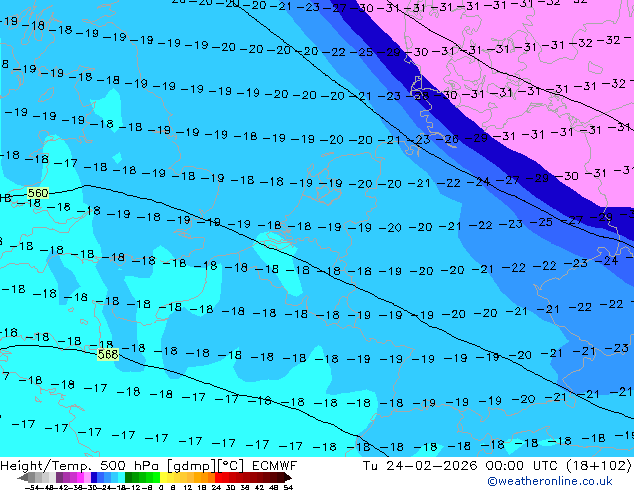Open the weatheronline.co.uk link
The image size is (634, 490).
pos(550,481)
